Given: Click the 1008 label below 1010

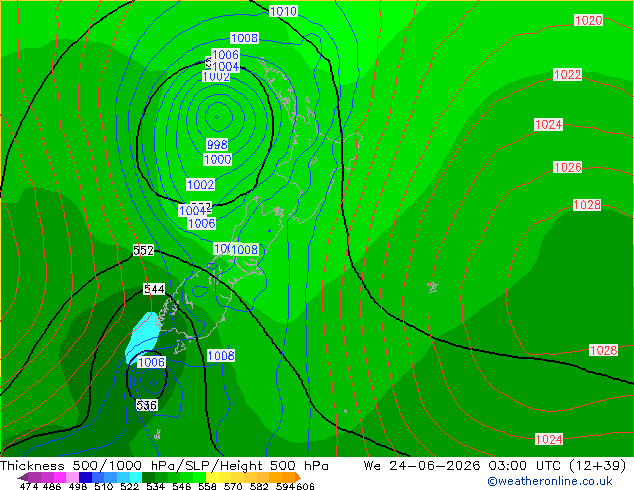Looking at the screenshot, I should point(244,38).
